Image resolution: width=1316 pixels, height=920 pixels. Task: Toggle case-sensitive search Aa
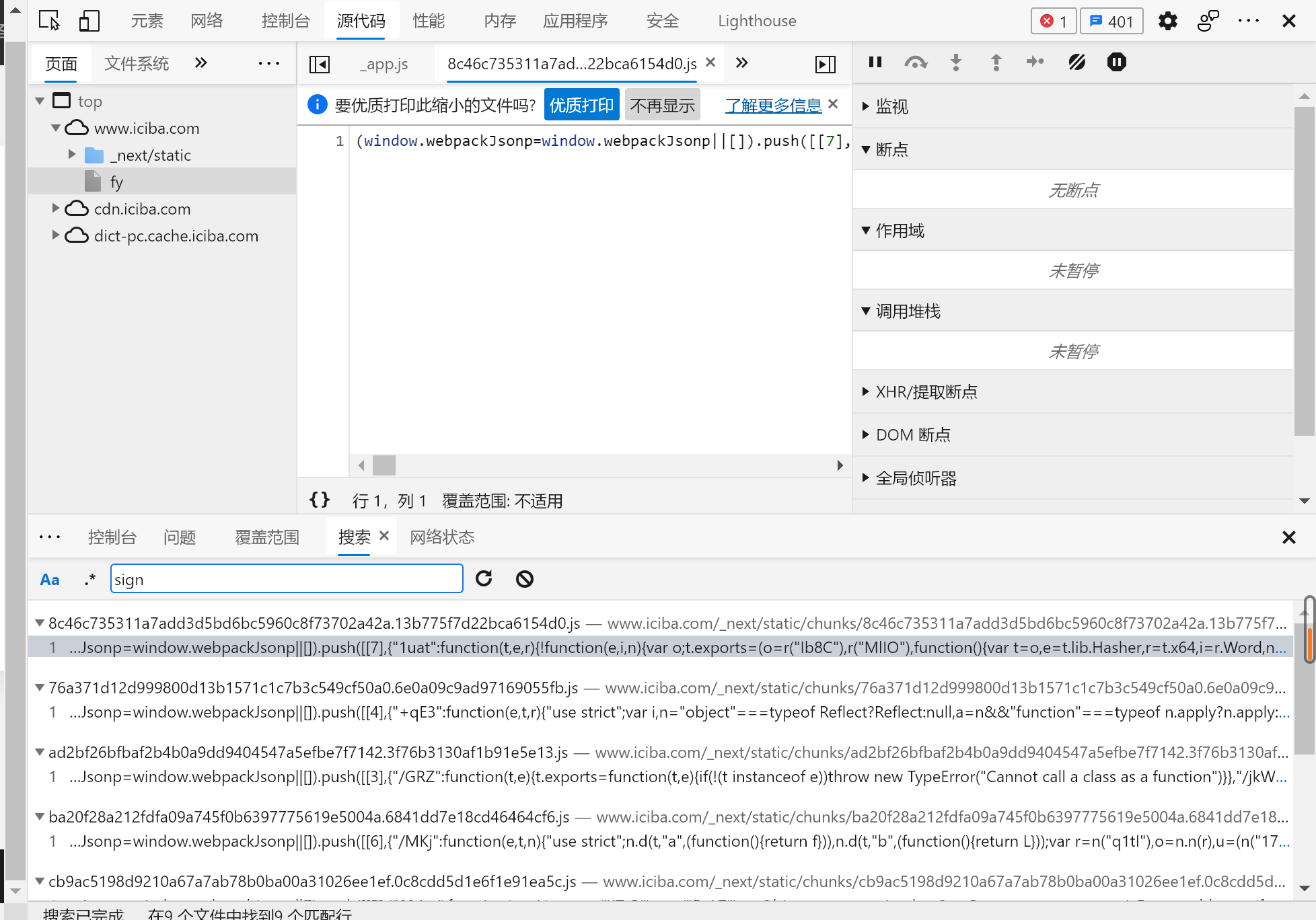tap(50, 579)
